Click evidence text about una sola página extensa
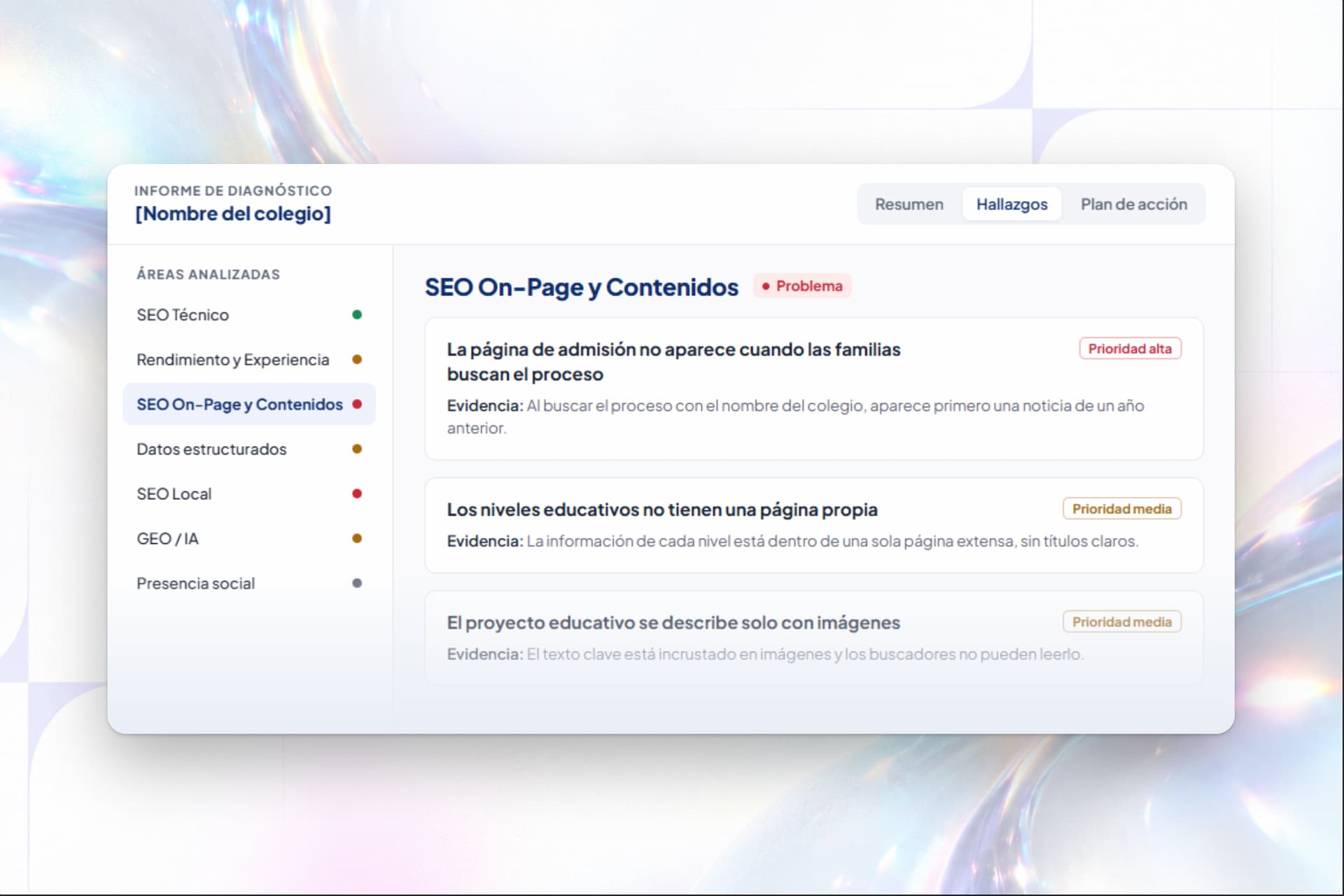Image resolution: width=1344 pixels, height=896 pixels. pos(792,542)
